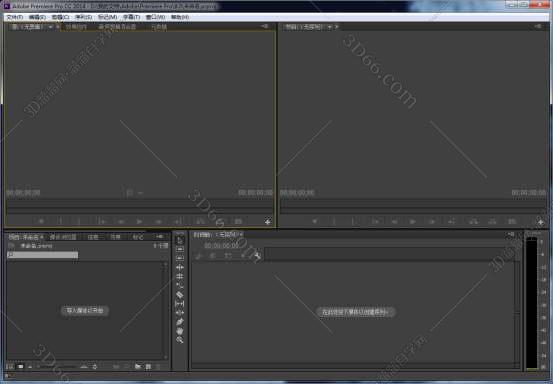Click Lift button in Program monitor

tap(474, 221)
